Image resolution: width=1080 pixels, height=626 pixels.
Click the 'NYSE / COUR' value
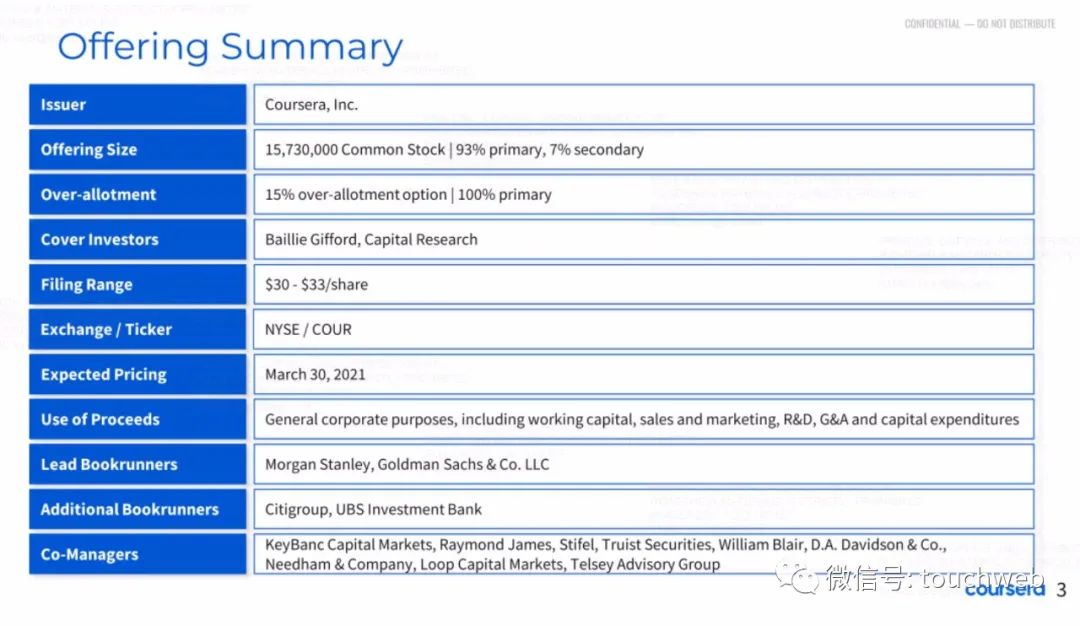click(309, 329)
